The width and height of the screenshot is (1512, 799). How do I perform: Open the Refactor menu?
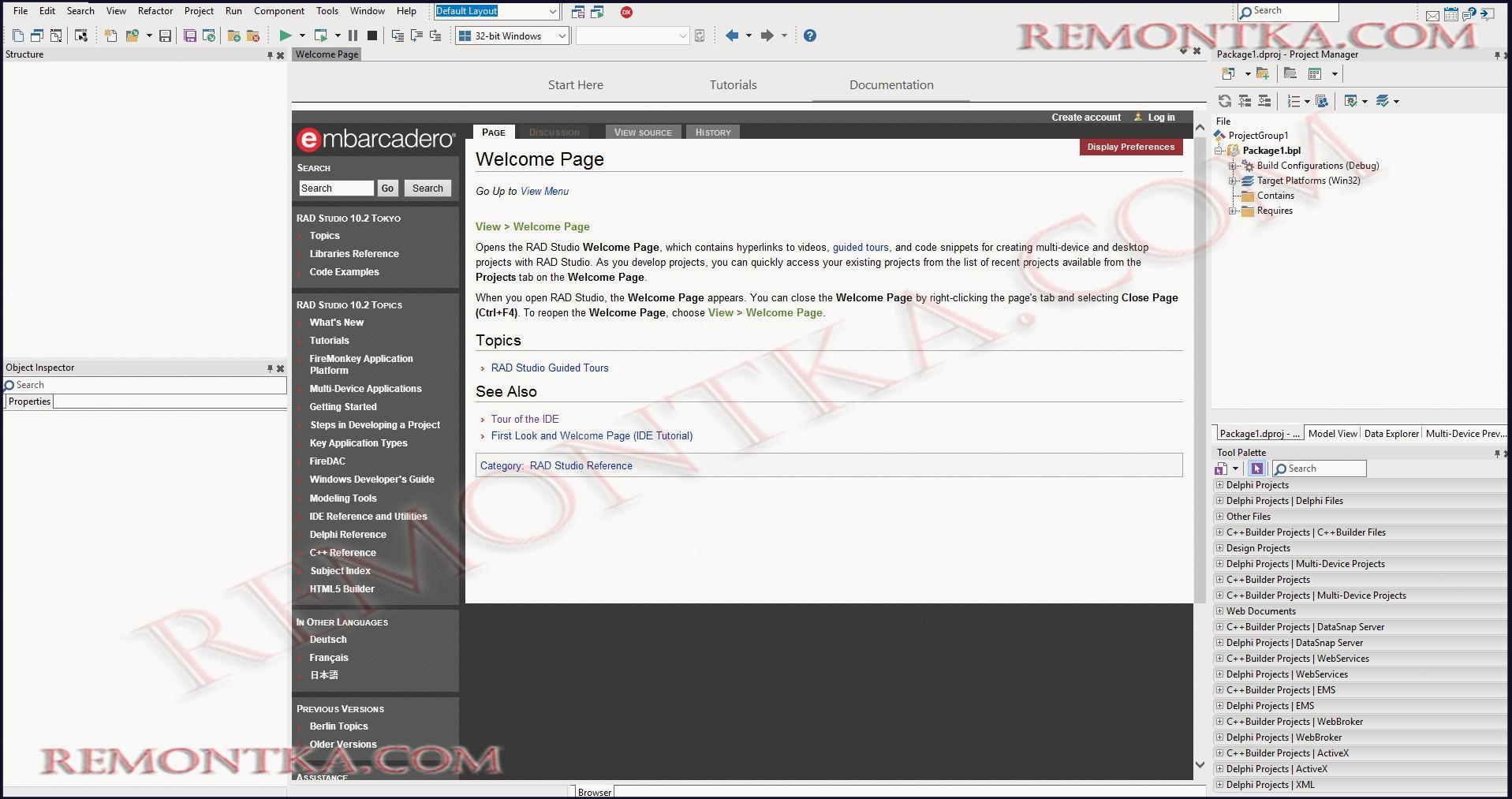pos(155,11)
